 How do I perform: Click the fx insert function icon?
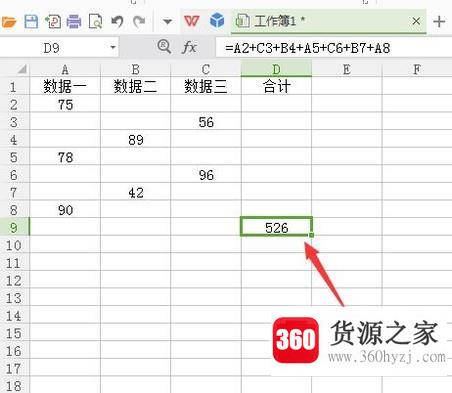(x=189, y=47)
